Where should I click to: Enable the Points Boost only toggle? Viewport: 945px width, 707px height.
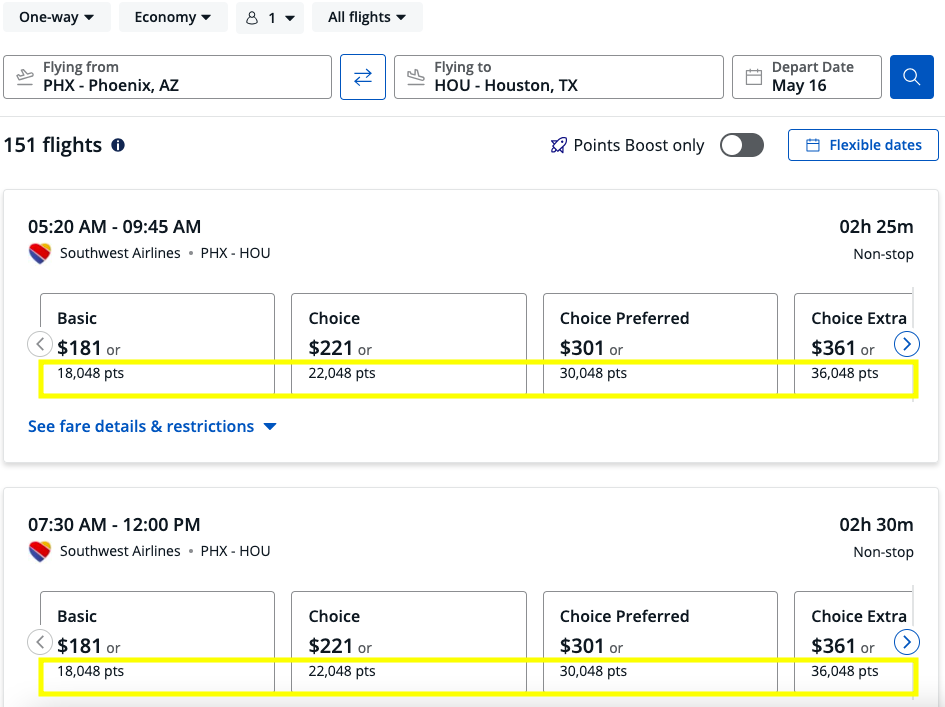741,145
